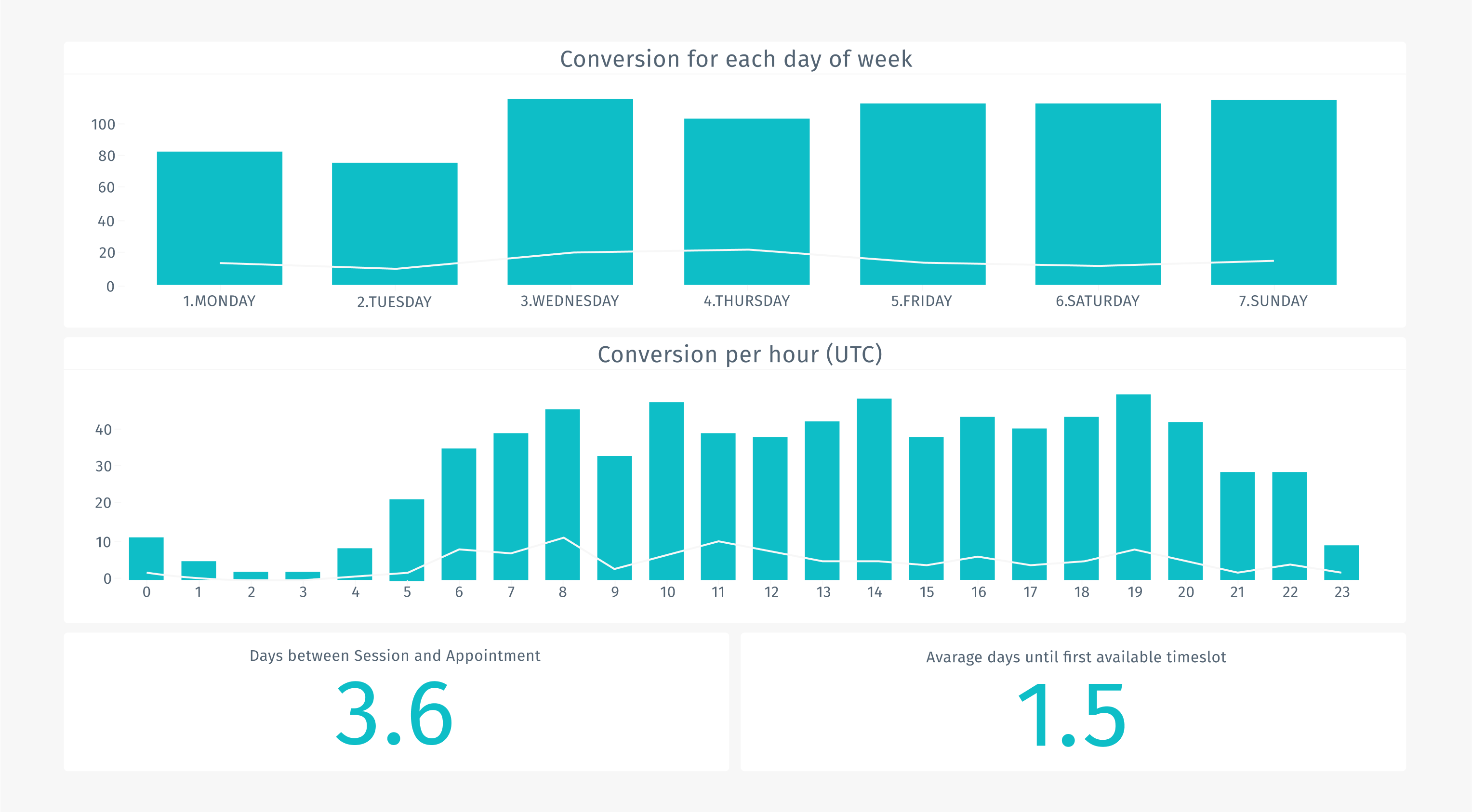Screen dimensions: 1472x812
Task: Select the '4.THURSDAY' axis label
Action: [x=747, y=301]
